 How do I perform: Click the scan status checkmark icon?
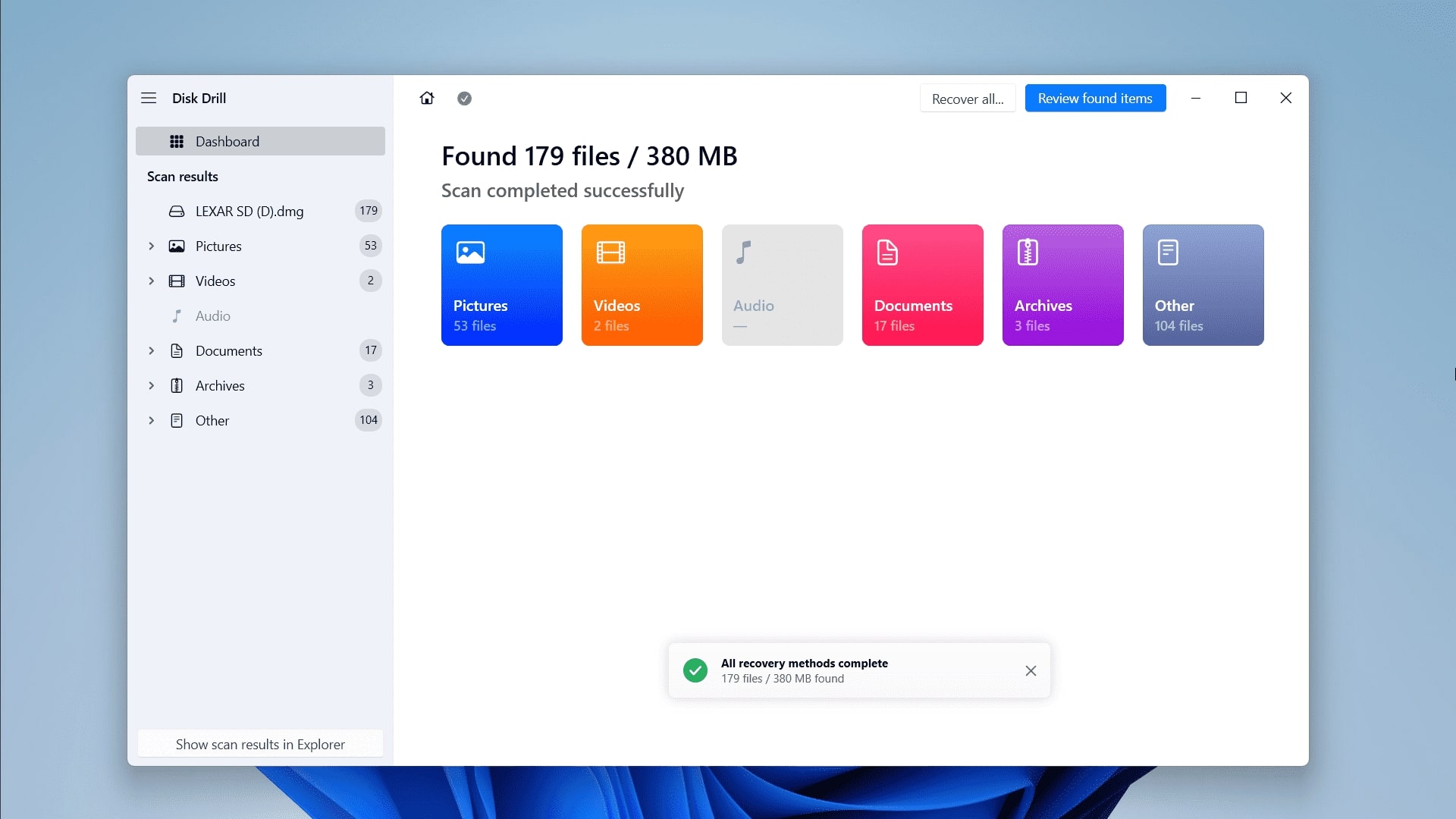coord(464,99)
